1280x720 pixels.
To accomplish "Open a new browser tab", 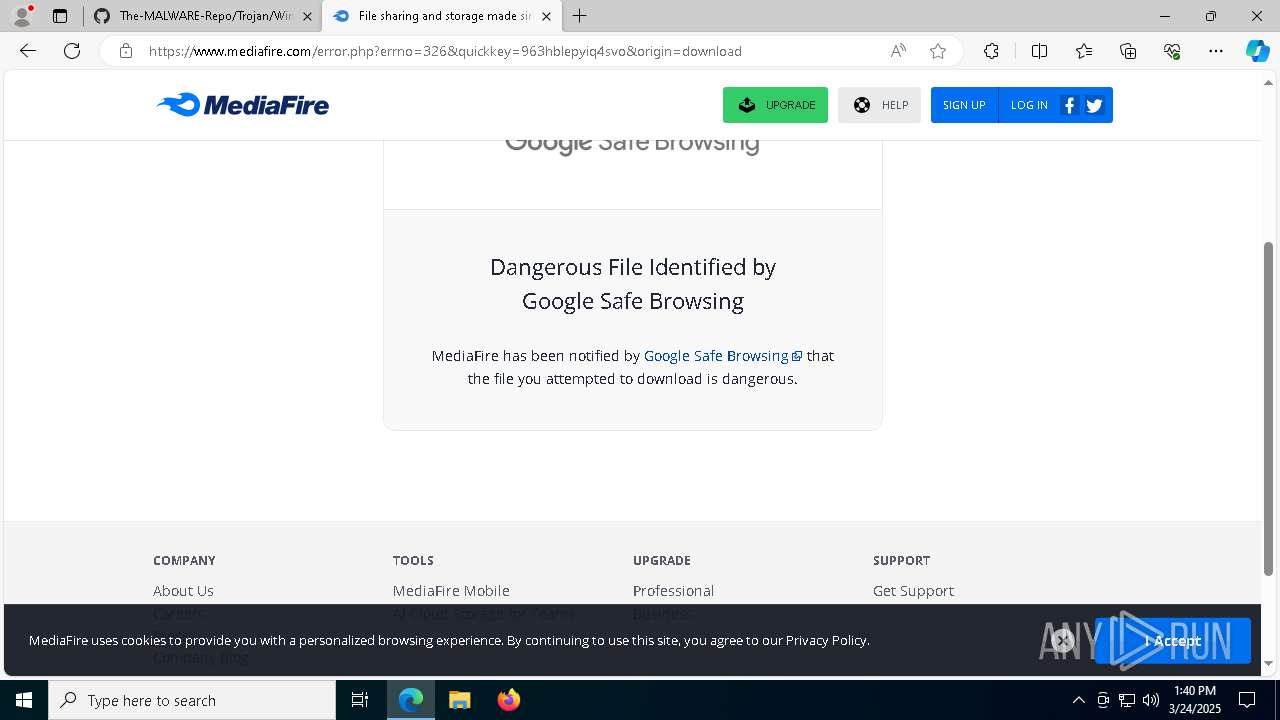I will point(580,16).
